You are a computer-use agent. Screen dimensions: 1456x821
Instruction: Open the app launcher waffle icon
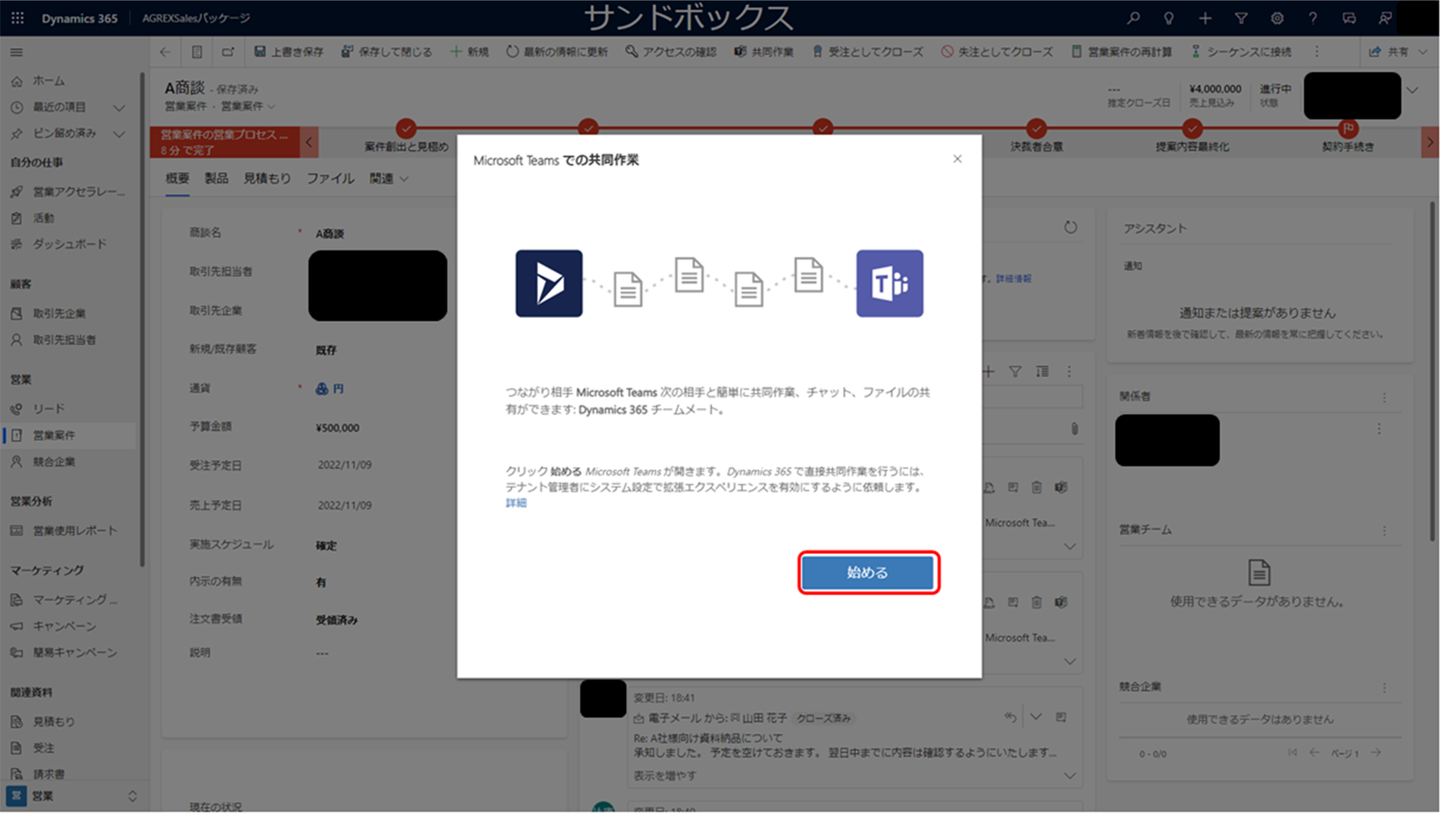tap(18, 18)
